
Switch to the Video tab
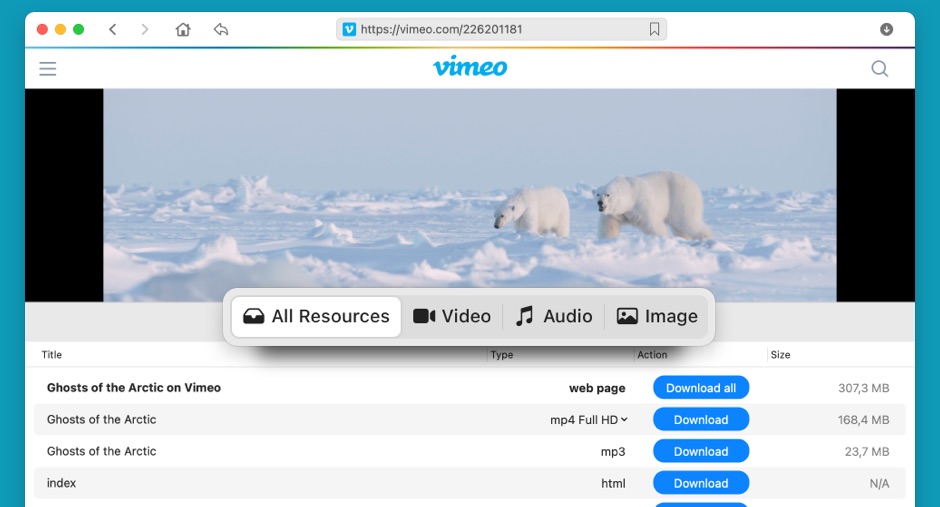452,316
